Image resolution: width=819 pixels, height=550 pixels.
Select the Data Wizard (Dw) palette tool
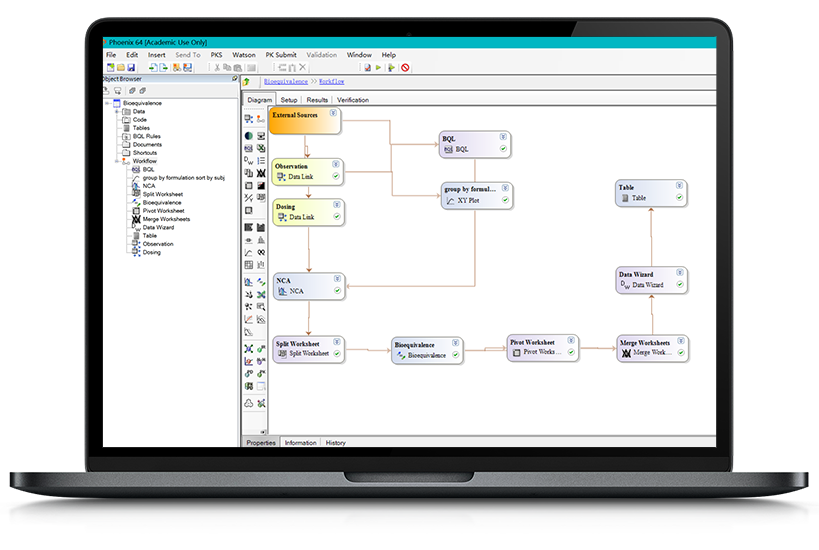point(249,160)
